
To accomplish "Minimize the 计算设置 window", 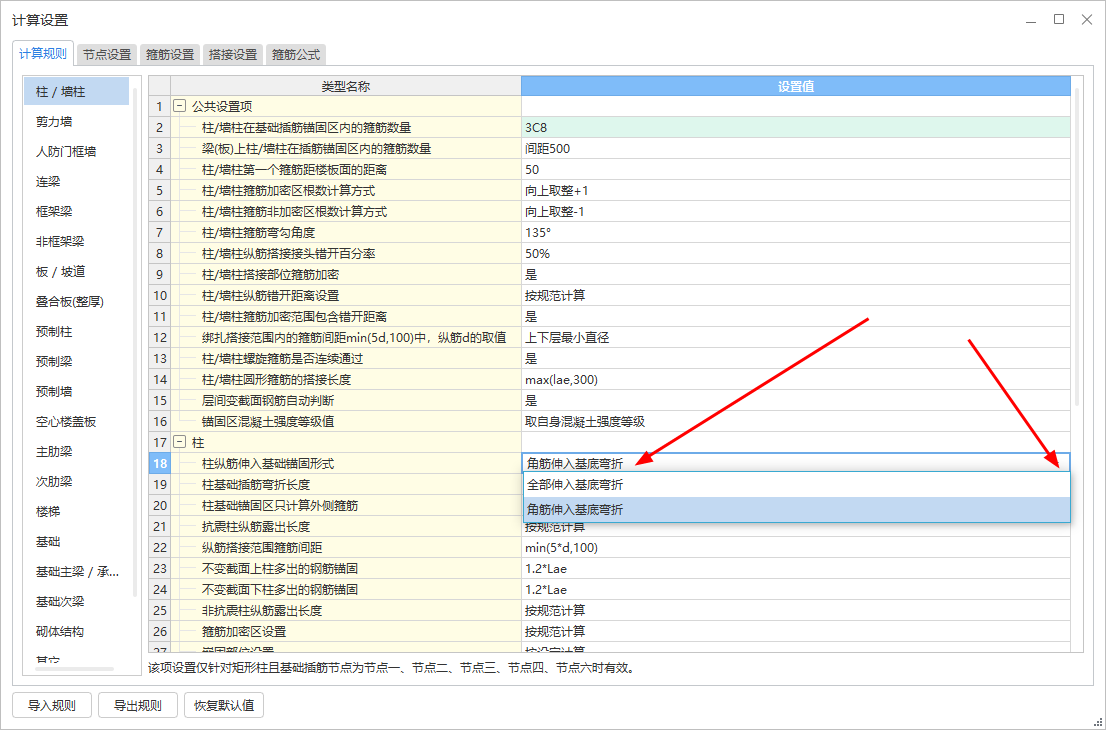I will click(1031, 20).
